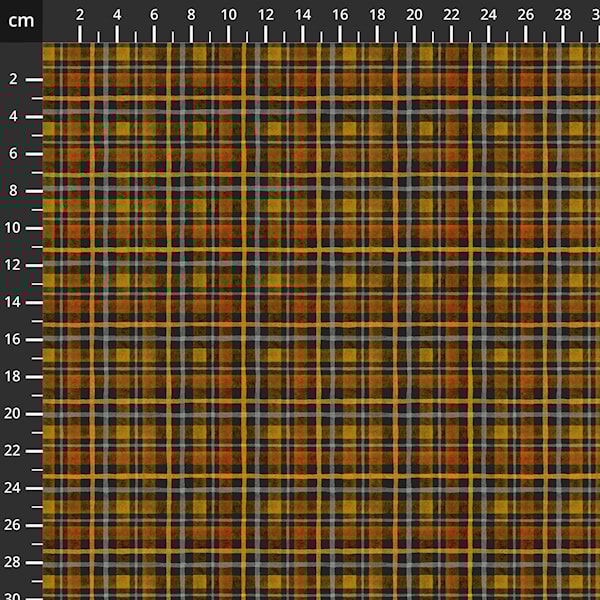Select the 22 mark on the vertical ruler
600x600 pixels.
[x=15, y=450]
